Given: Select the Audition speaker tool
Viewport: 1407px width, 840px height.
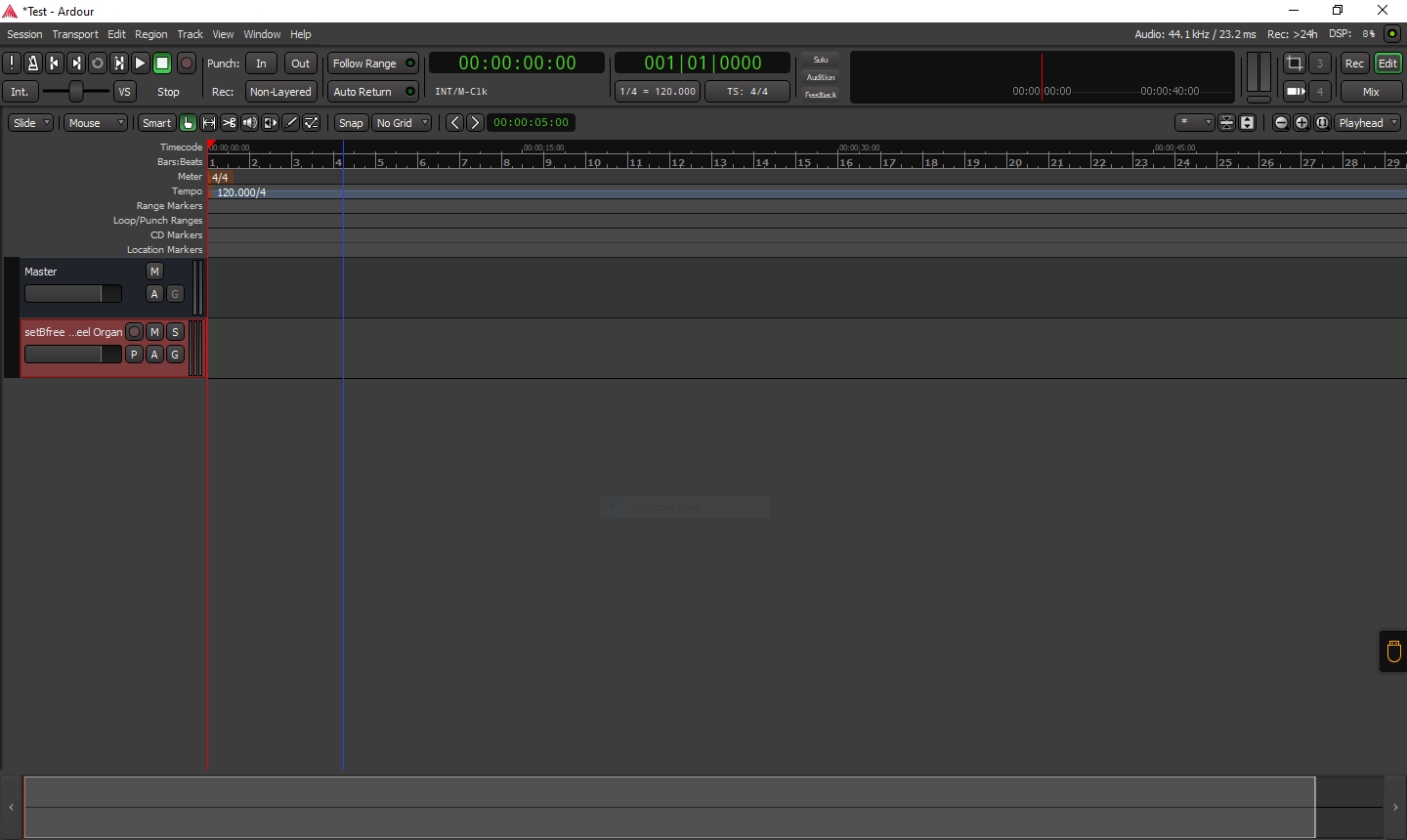Looking at the screenshot, I should 249,123.
